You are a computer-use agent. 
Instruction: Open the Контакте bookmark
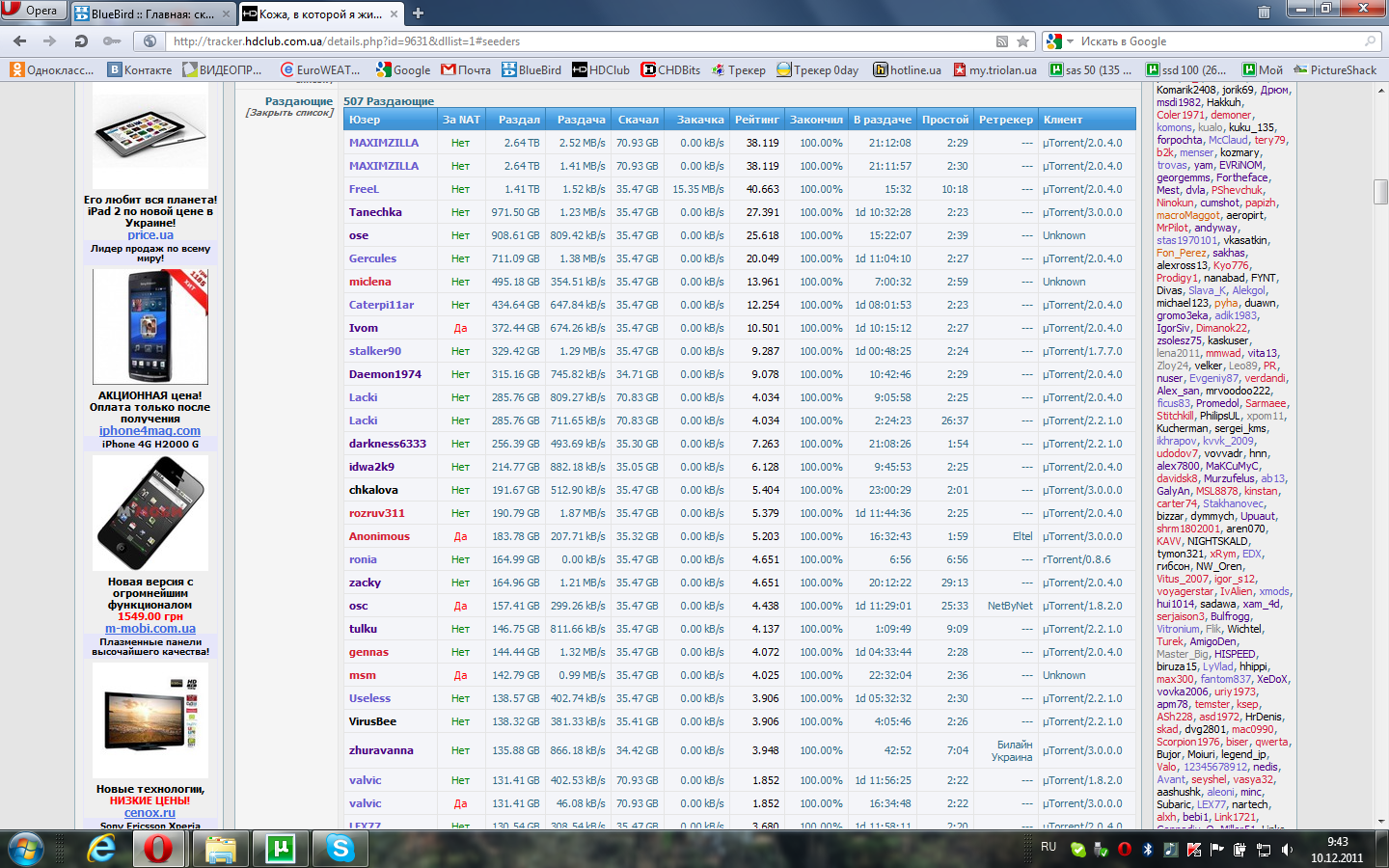point(140,69)
